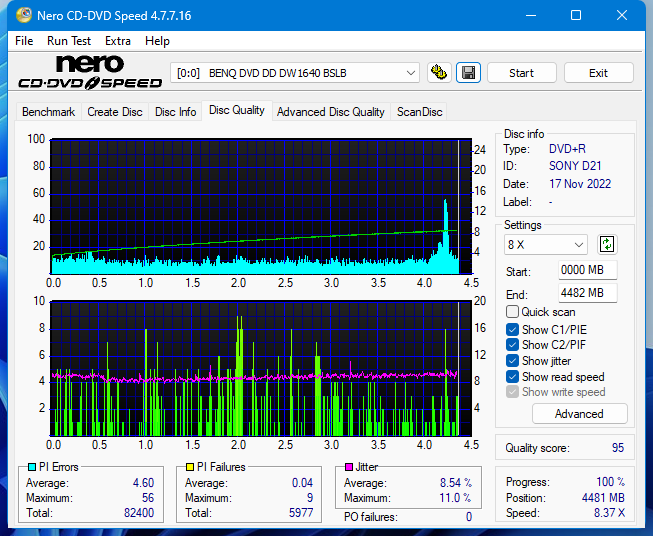Enable the Quick scan checkbox
This screenshot has height=536, width=653.
click(x=512, y=312)
